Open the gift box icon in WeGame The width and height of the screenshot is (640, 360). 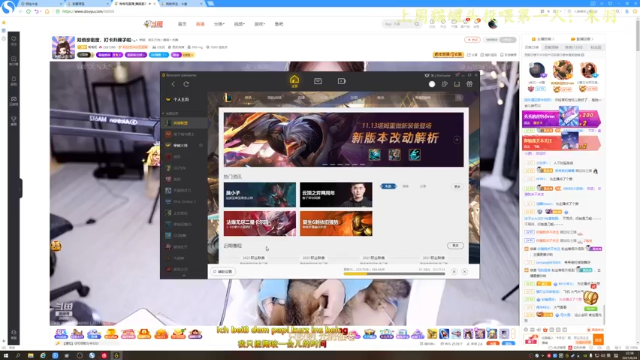pyautogui.click(x=469, y=84)
